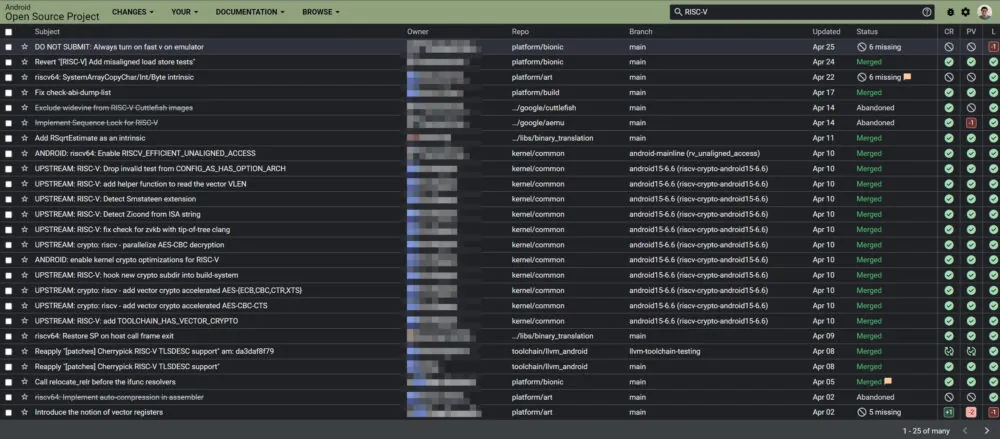Open the BROWSE dropdown menu

coord(321,12)
